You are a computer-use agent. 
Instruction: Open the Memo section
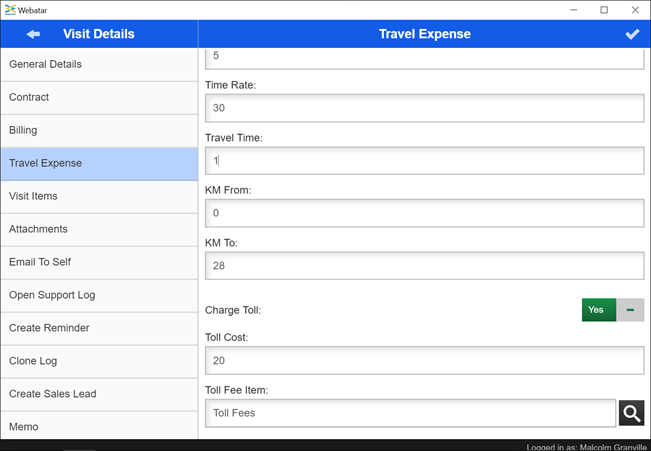(98, 426)
